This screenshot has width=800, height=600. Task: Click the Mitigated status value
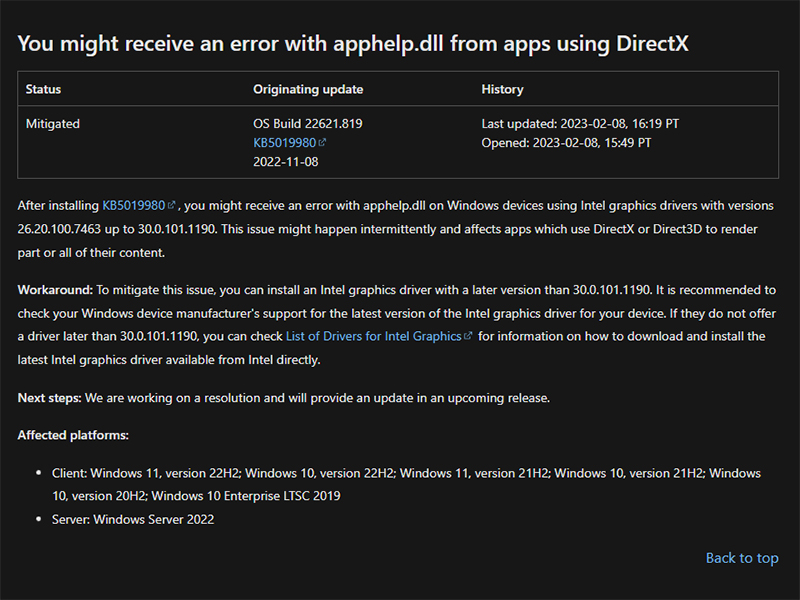tap(53, 124)
